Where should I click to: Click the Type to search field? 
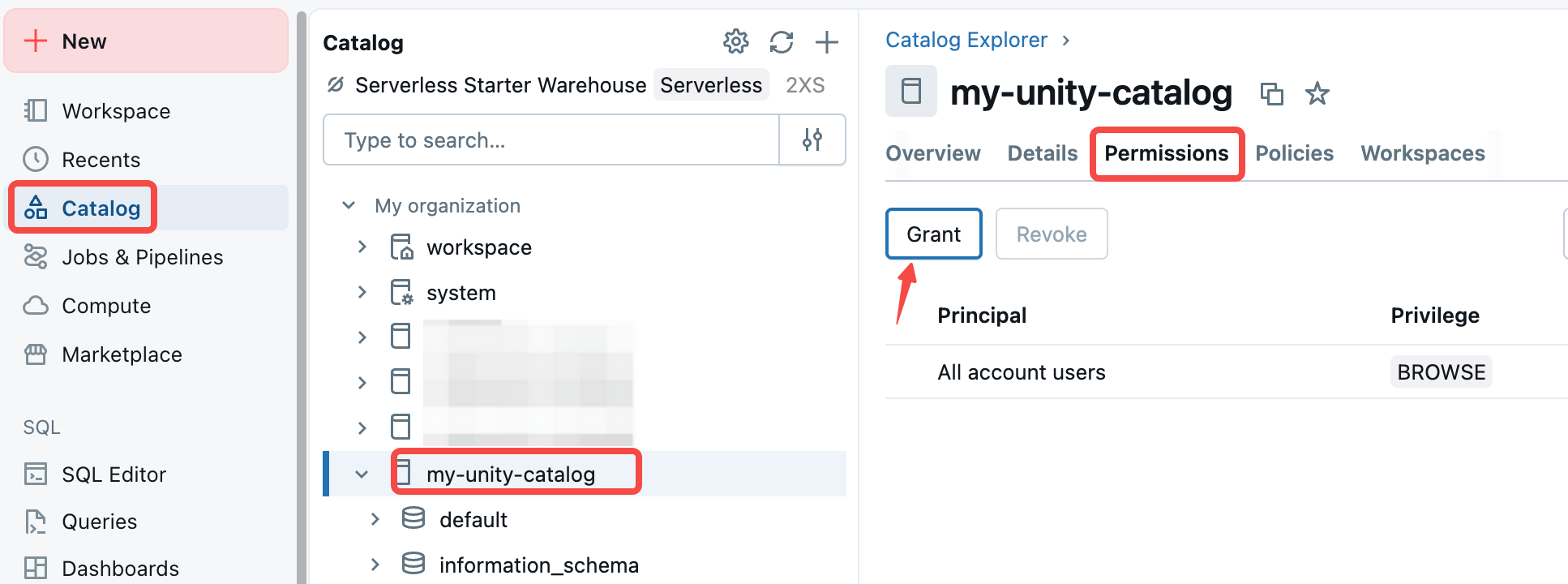(x=551, y=140)
